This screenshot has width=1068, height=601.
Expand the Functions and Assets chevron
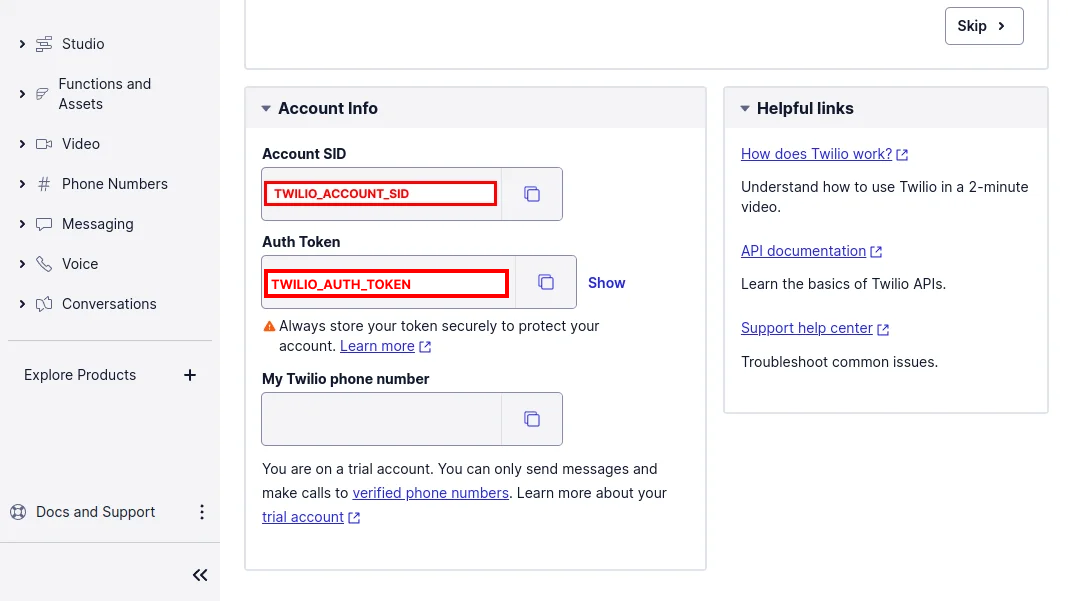pos(22,94)
